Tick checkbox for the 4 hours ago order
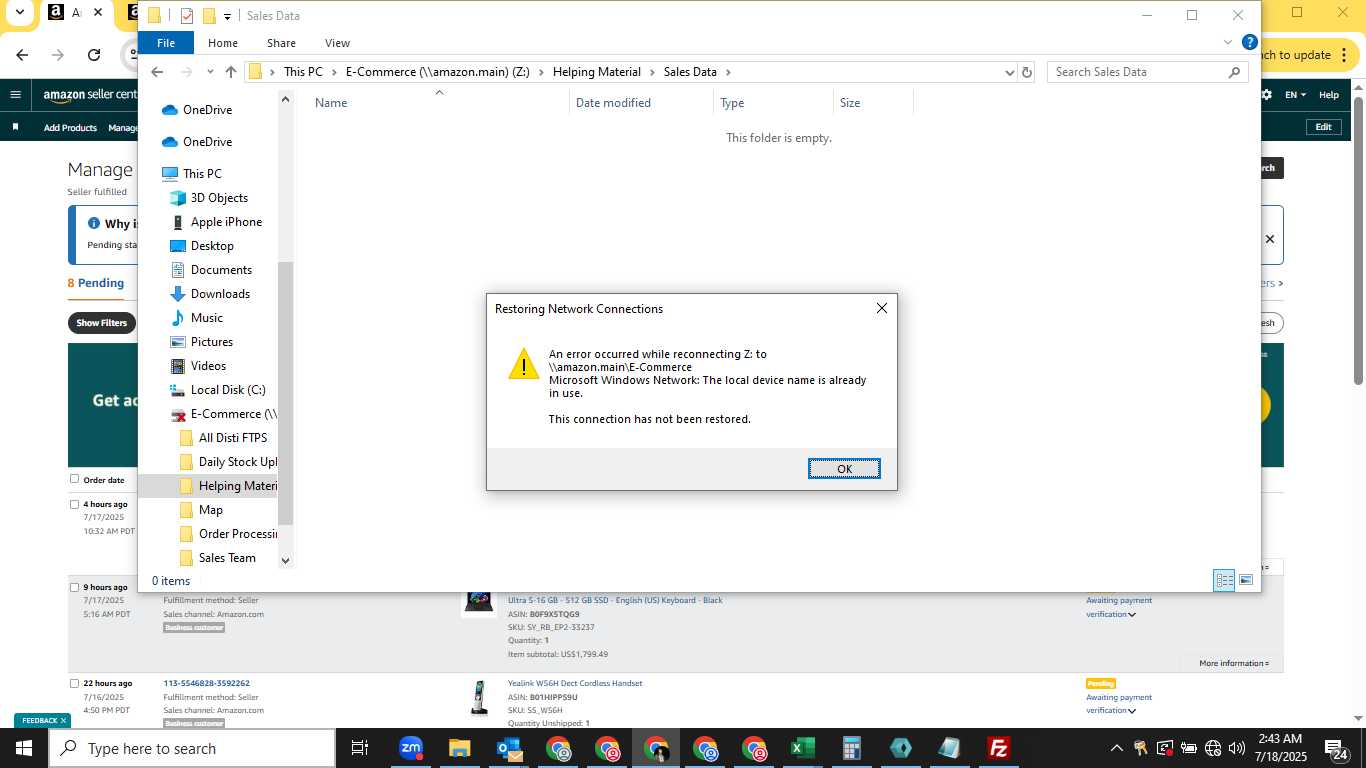 pos(74,504)
